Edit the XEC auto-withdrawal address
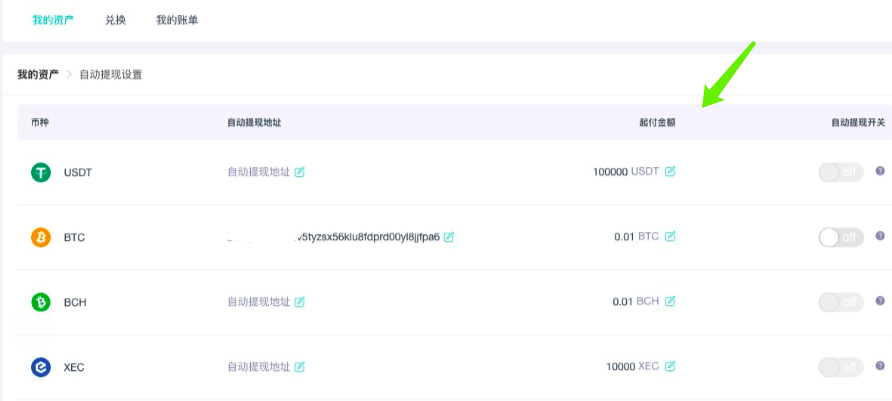Screen dimensions: 892x401 [x=299, y=367]
